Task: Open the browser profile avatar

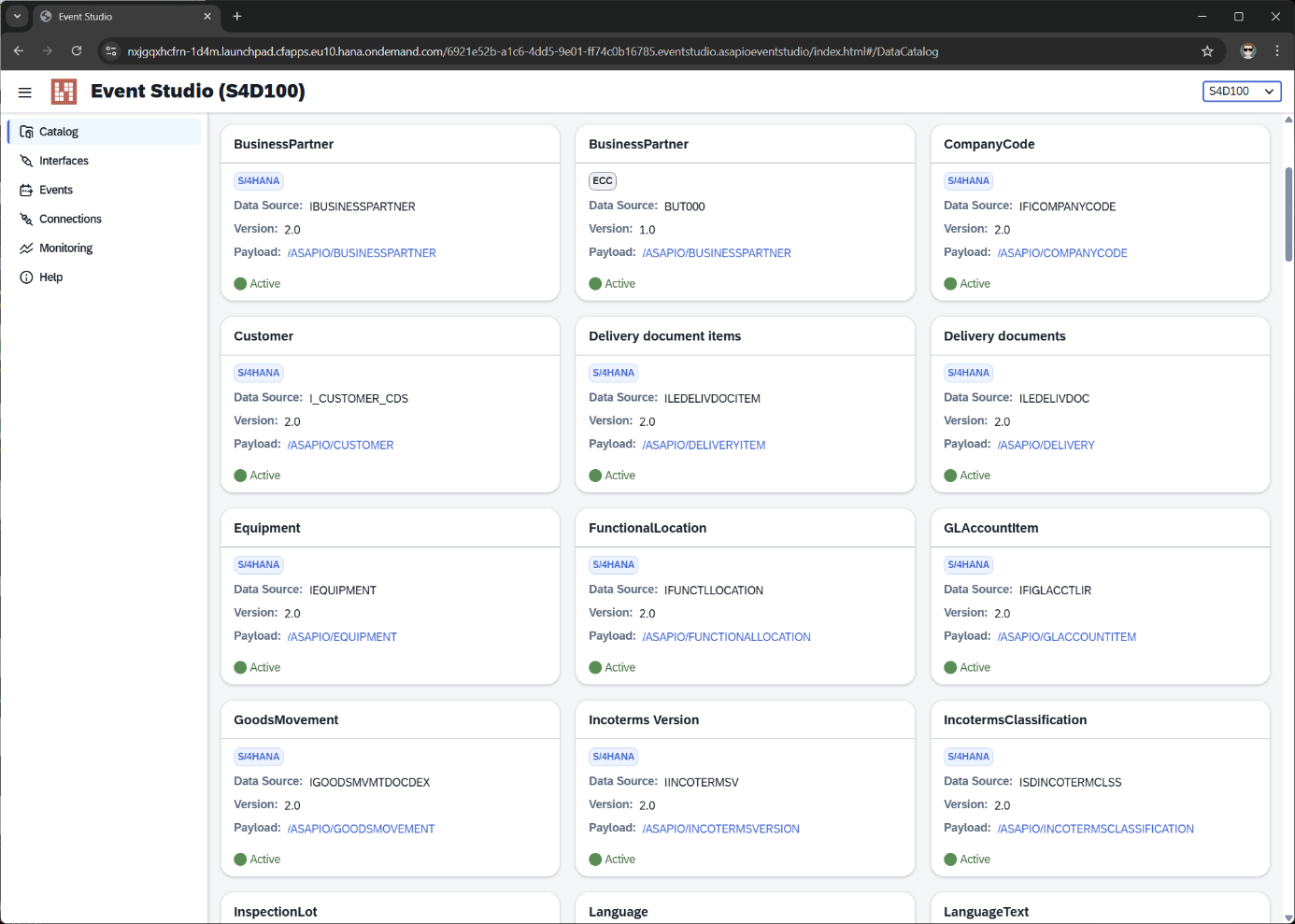Action: [1248, 51]
